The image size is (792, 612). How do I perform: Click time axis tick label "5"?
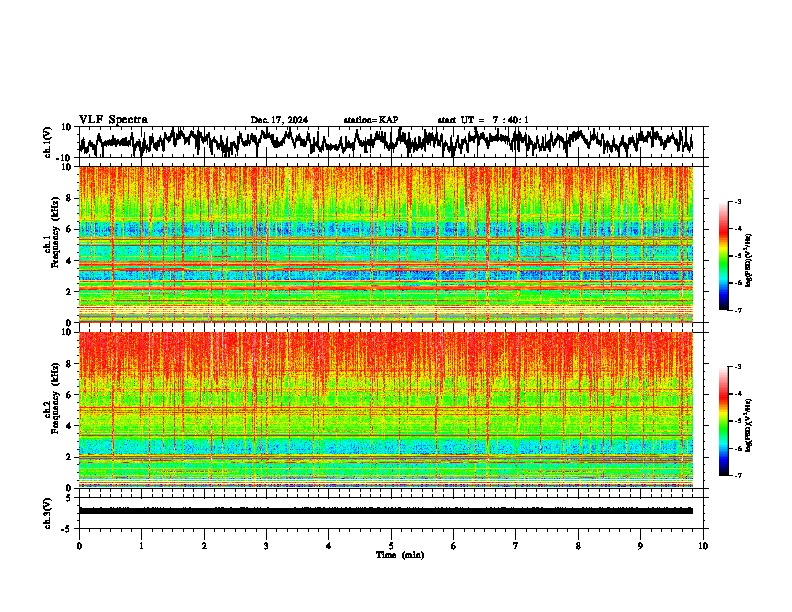[x=391, y=546]
